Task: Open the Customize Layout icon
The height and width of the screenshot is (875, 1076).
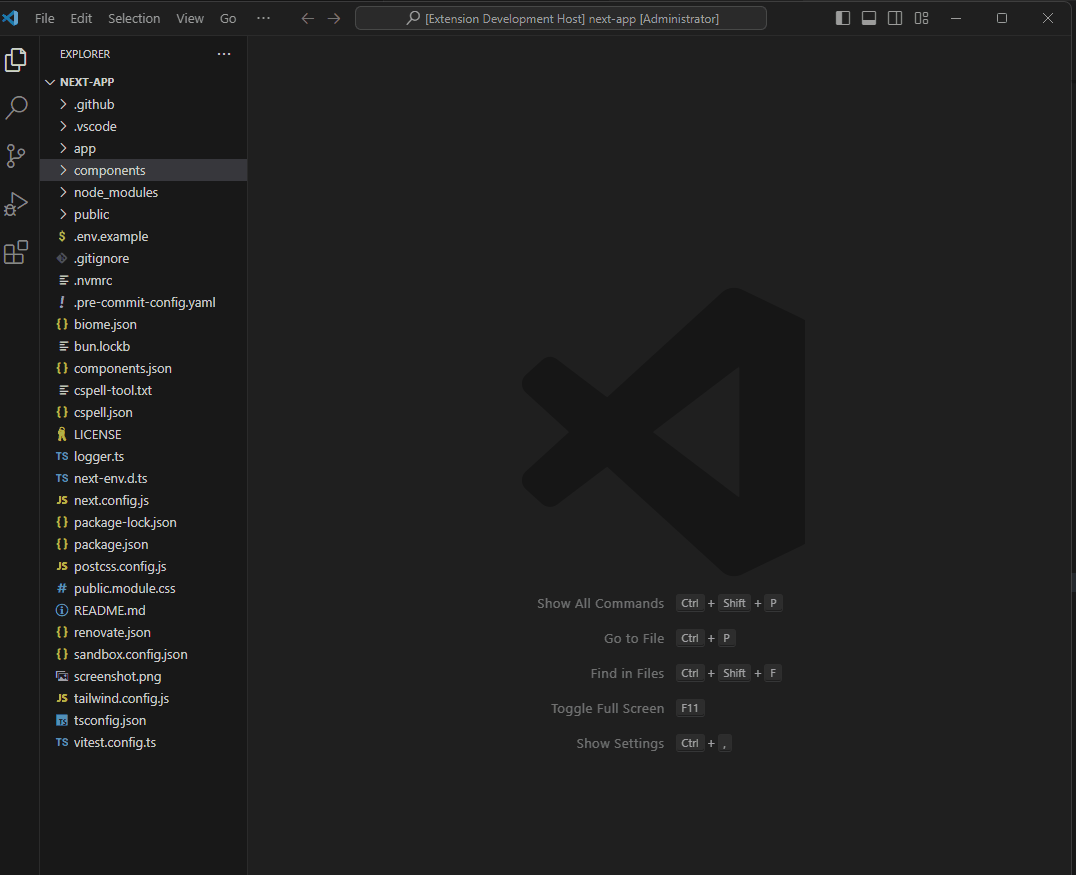Action: click(x=922, y=19)
